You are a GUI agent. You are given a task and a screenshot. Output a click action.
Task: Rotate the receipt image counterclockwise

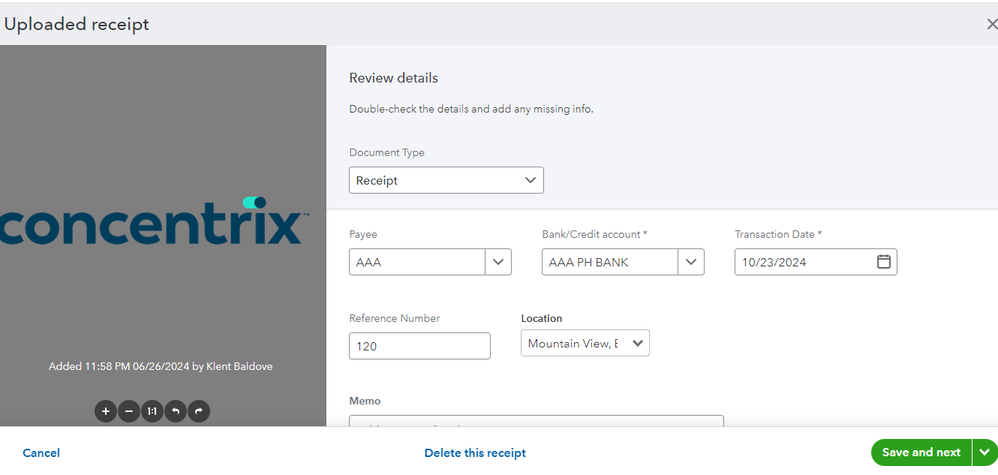tap(175, 411)
